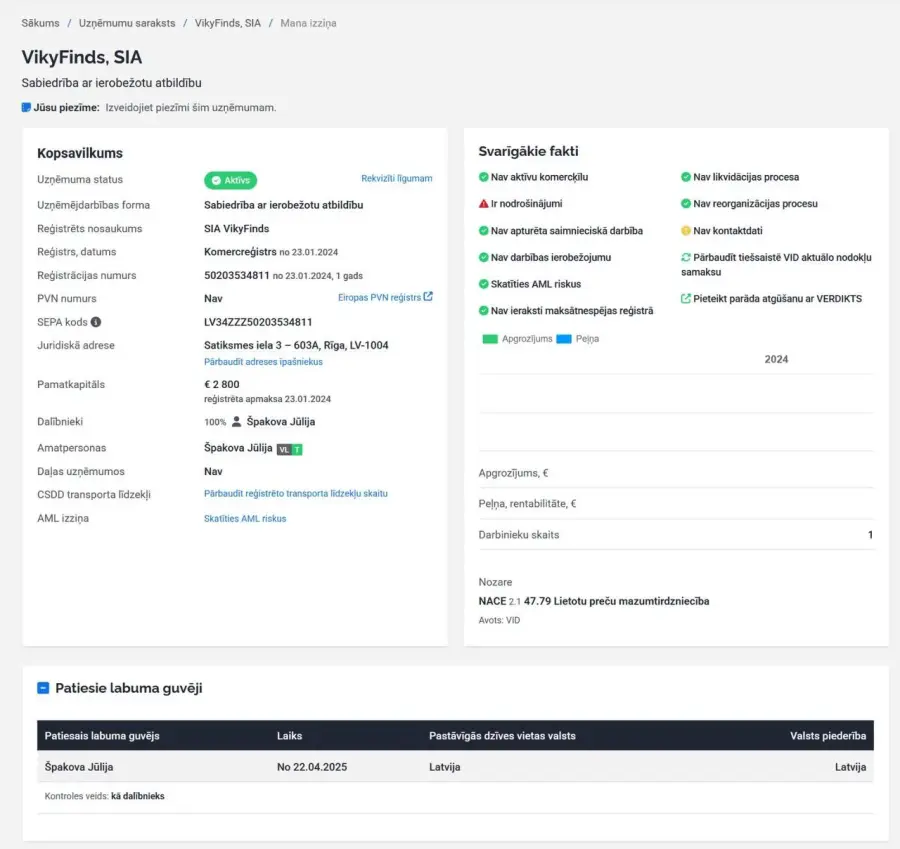Image resolution: width=900 pixels, height=849 pixels.
Task: Click the SIA VikyFinds registered name
Action: point(236,228)
